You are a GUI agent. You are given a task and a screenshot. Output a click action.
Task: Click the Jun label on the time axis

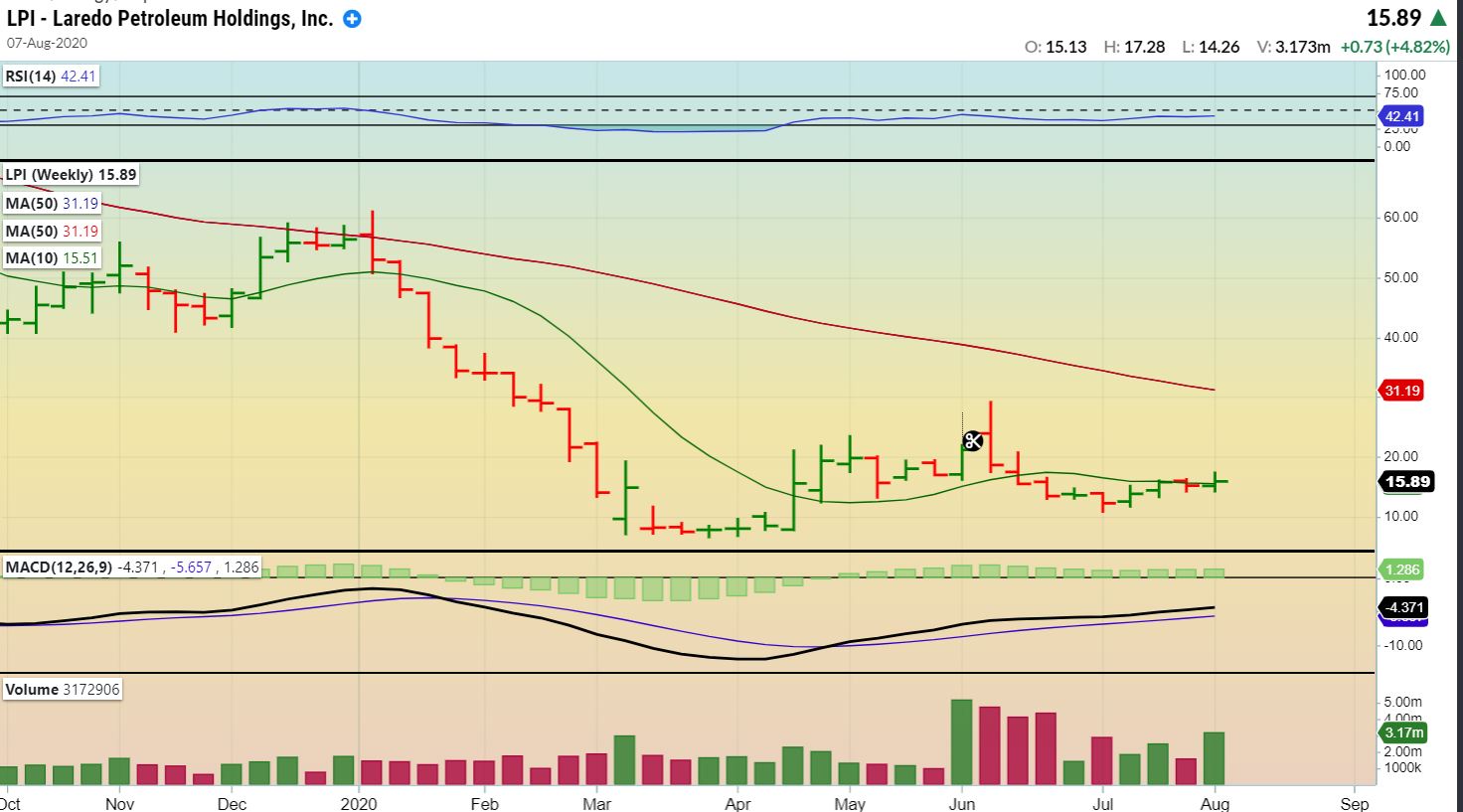tap(961, 804)
